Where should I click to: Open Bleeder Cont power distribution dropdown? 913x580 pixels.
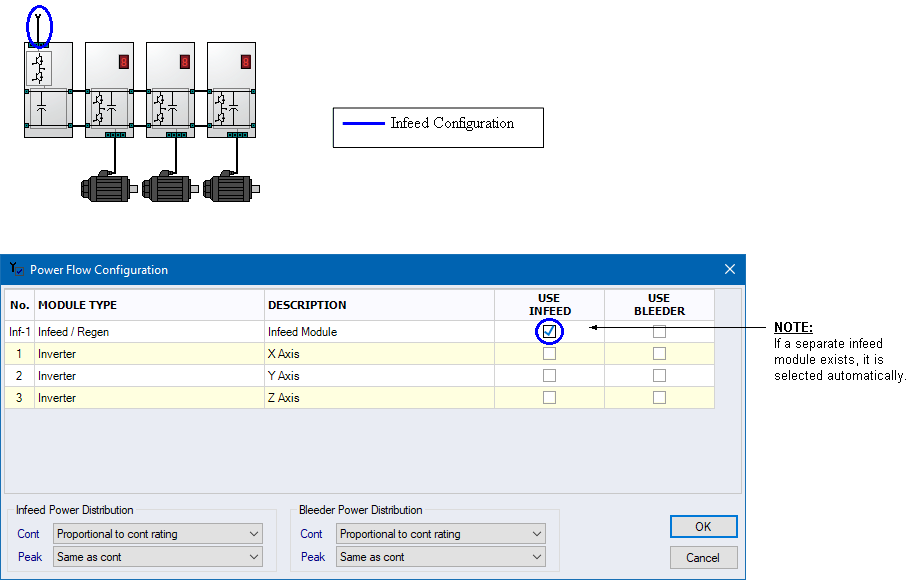[442, 534]
